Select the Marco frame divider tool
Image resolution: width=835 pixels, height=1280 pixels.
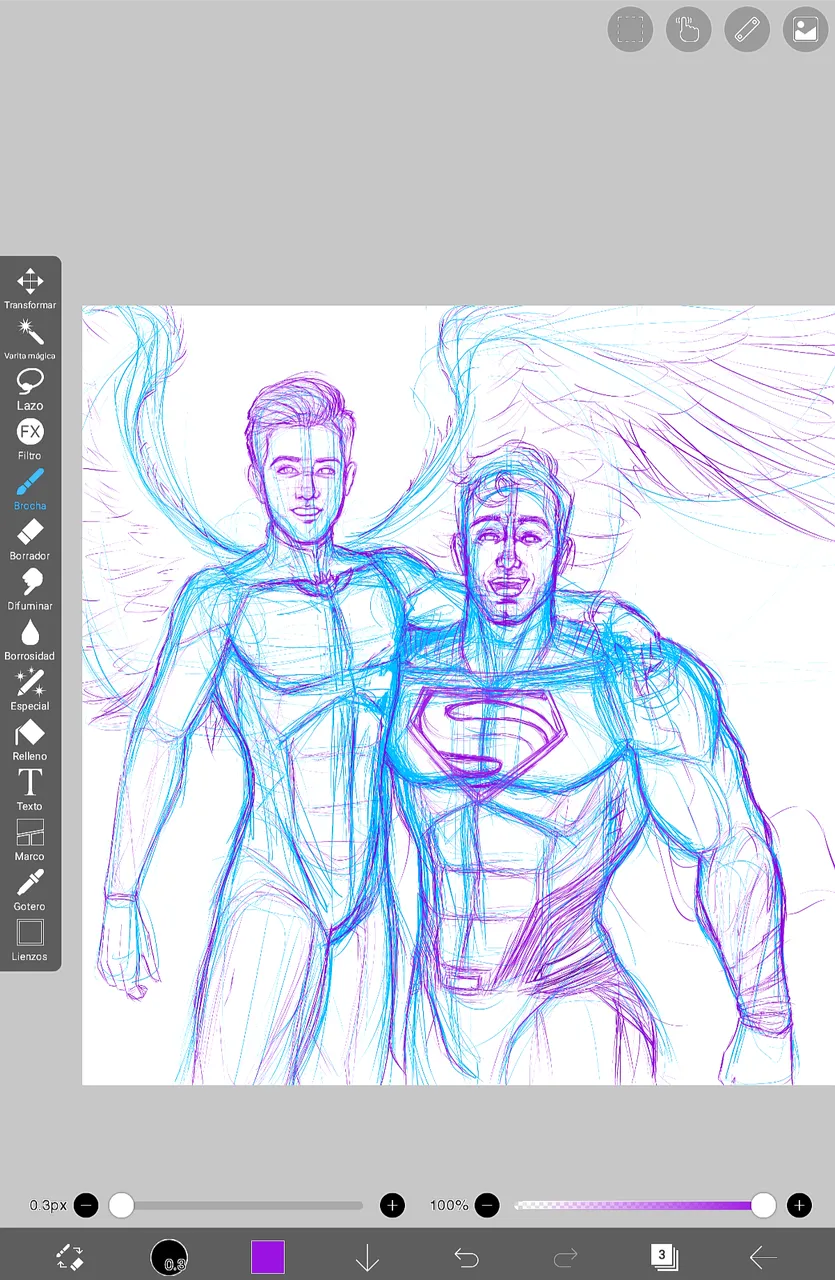tap(30, 838)
